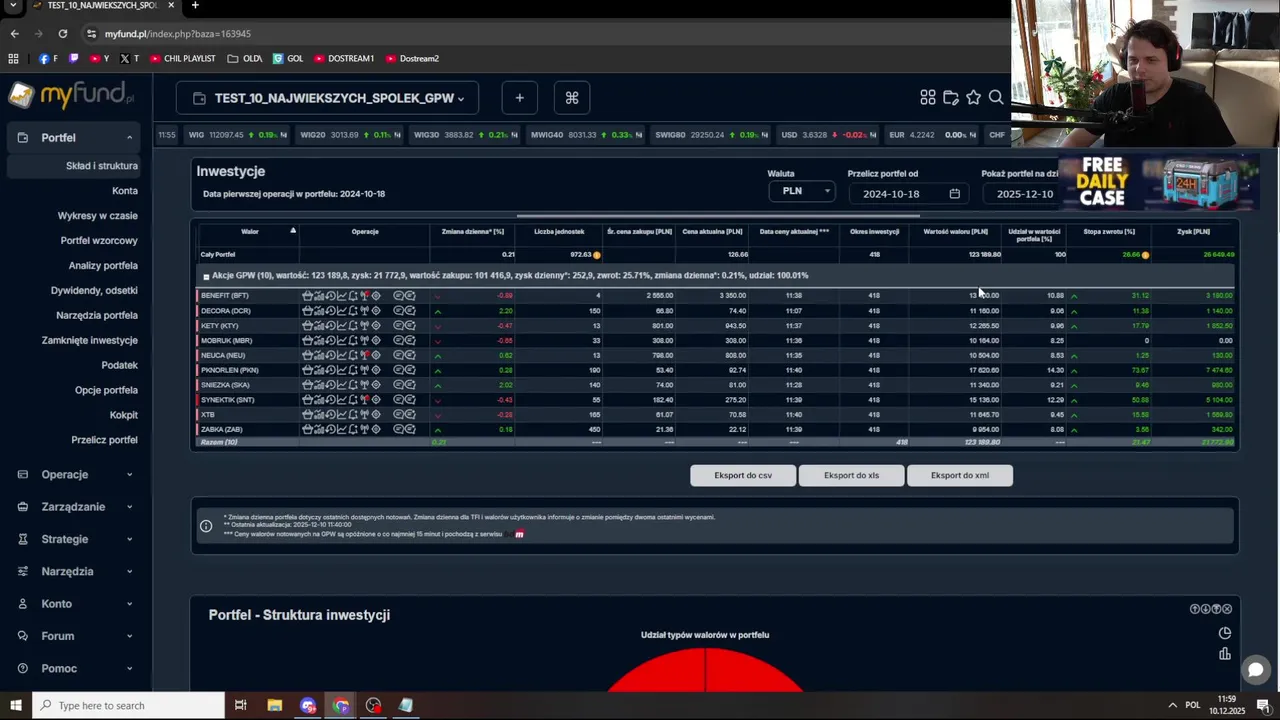The width and height of the screenshot is (1280, 720).
Task: Open CHIL PLAYLIST bookmark
Action: tap(182, 59)
